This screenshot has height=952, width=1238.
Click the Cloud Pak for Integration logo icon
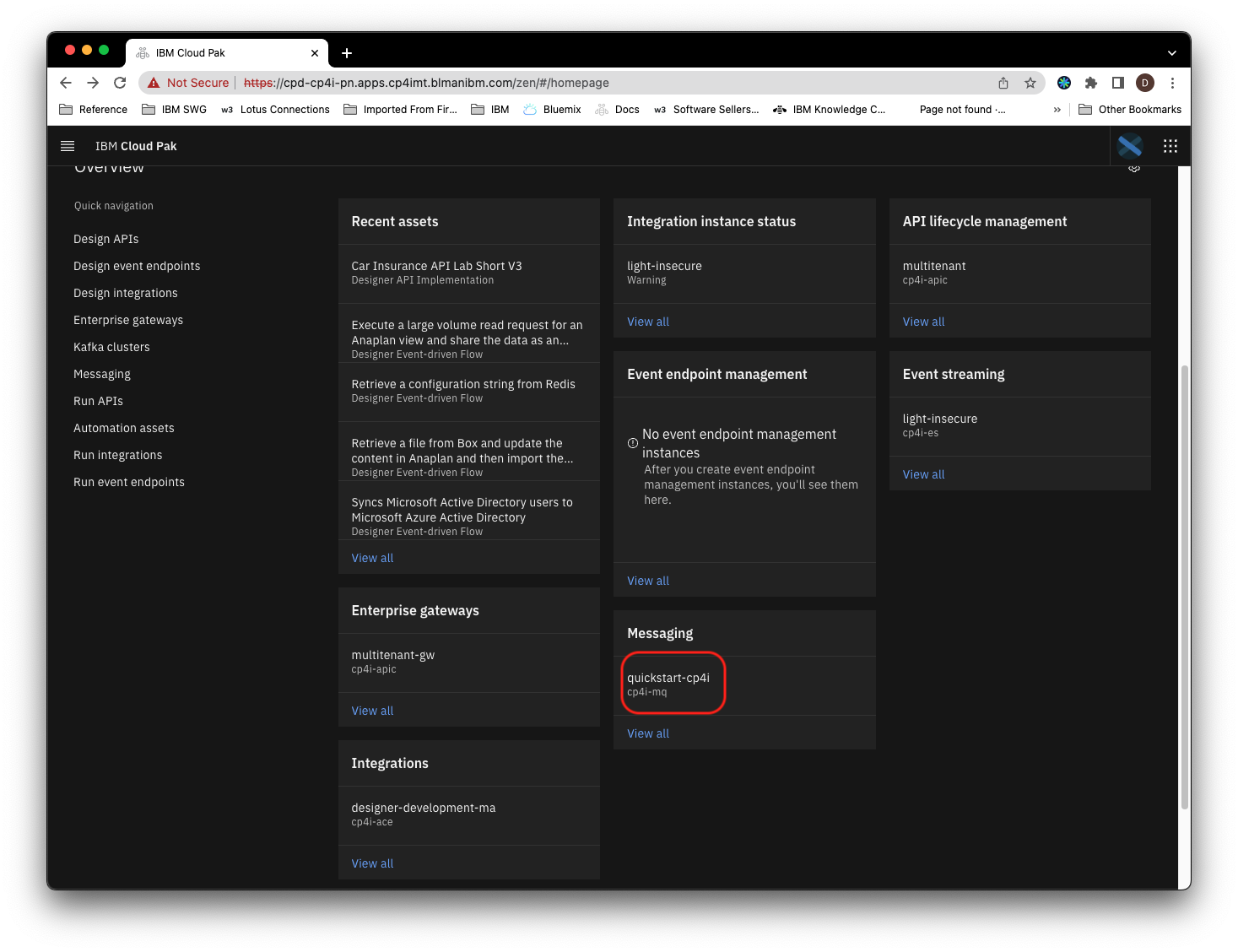1129,146
